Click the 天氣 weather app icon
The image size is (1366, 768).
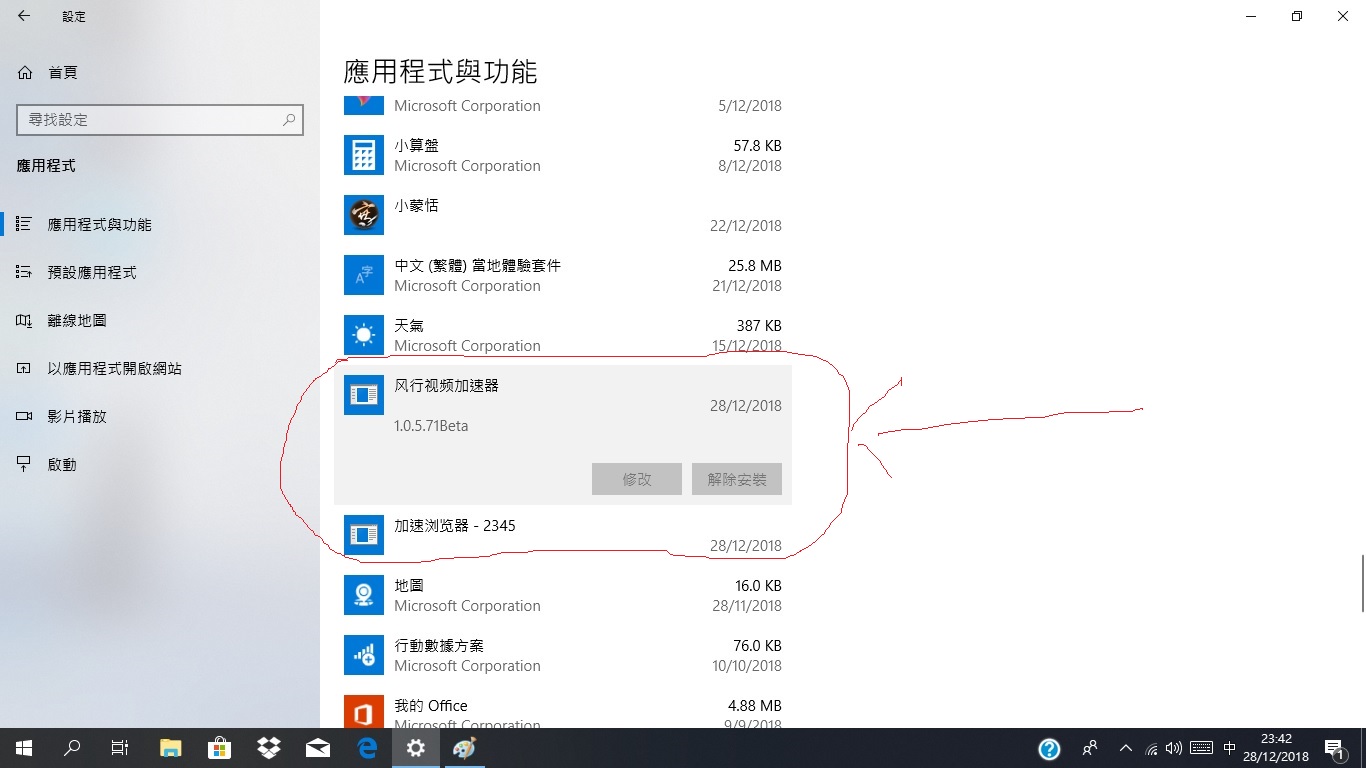pos(363,335)
